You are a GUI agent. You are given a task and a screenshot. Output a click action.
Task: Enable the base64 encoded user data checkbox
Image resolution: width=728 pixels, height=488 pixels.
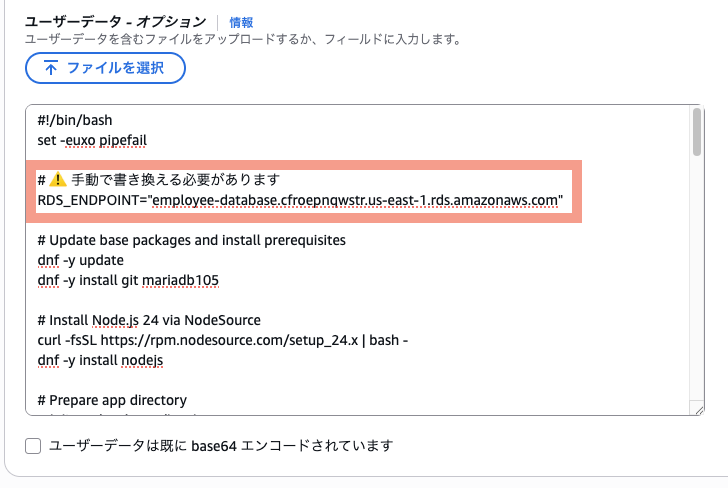point(33,446)
